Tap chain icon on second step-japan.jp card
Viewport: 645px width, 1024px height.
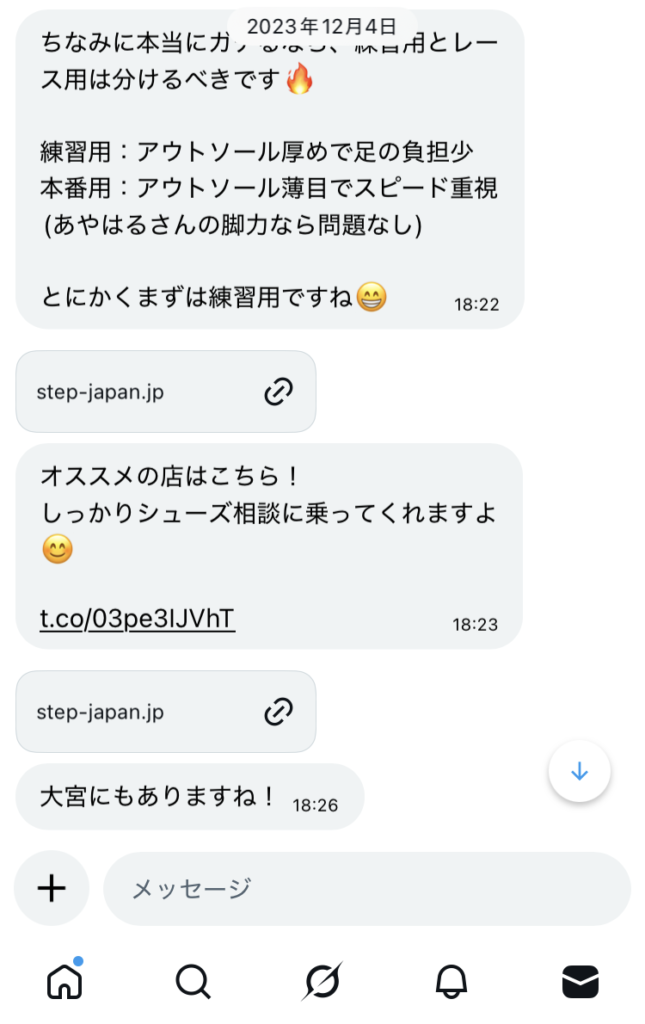point(277,712)
